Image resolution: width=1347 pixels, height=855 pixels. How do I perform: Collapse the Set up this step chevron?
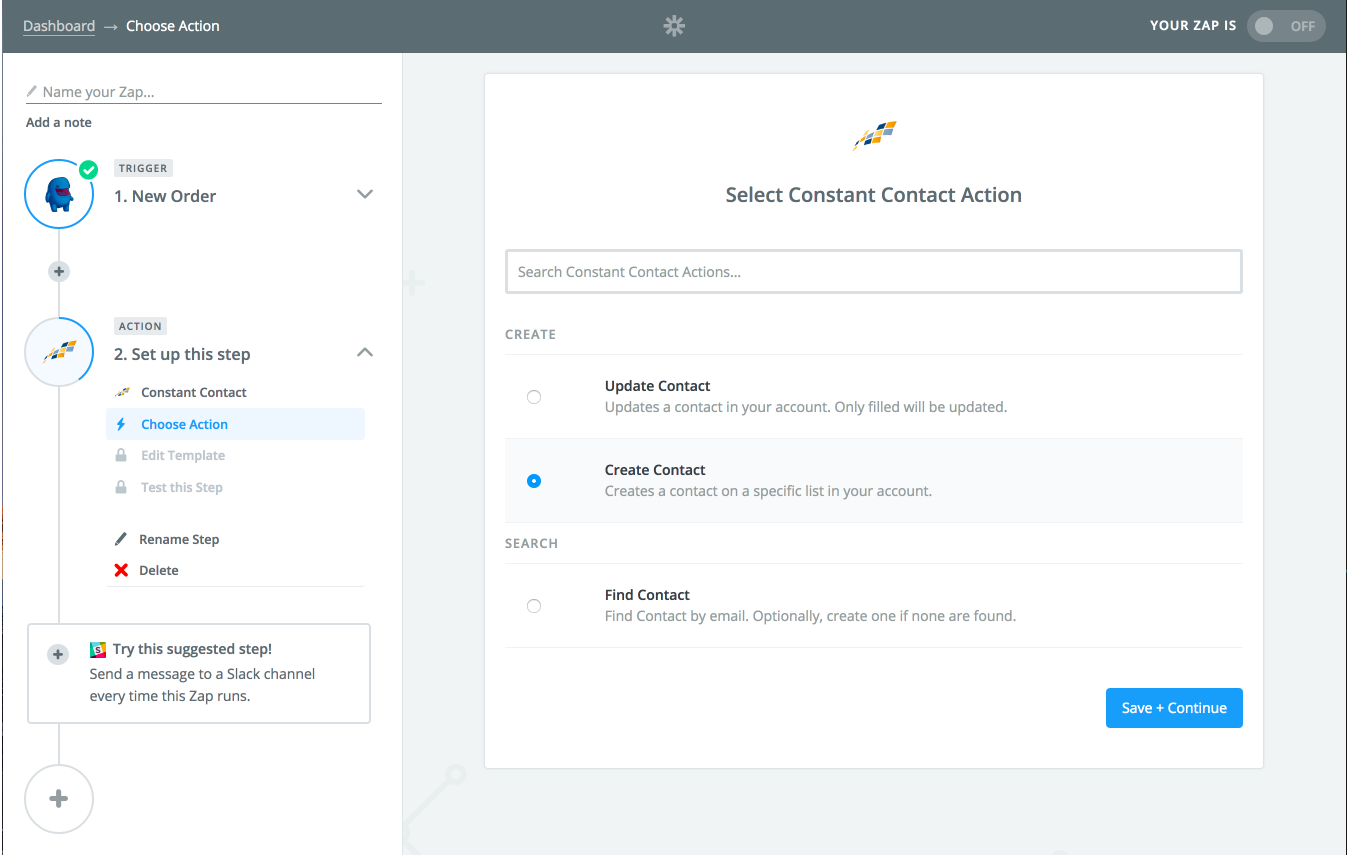tap(365, 352)
